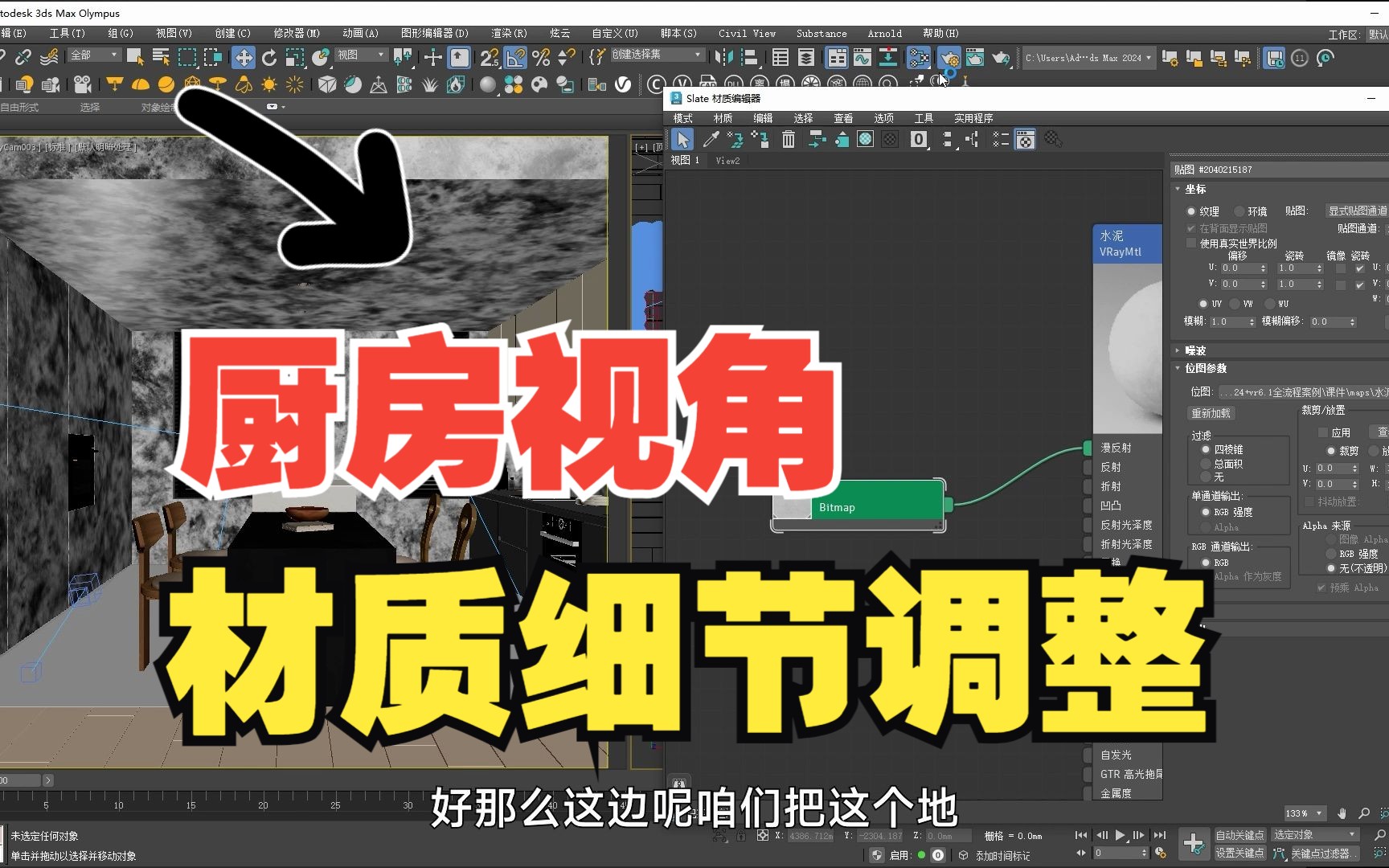Select the Move tool in main toolbar
Viewport: 1389px width, 868px height.
click(243, 57)
